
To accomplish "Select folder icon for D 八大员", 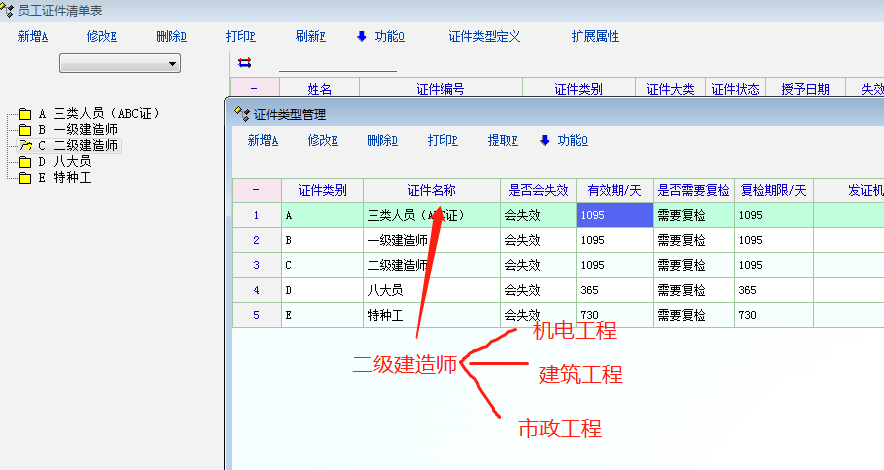I will [25, 162].
